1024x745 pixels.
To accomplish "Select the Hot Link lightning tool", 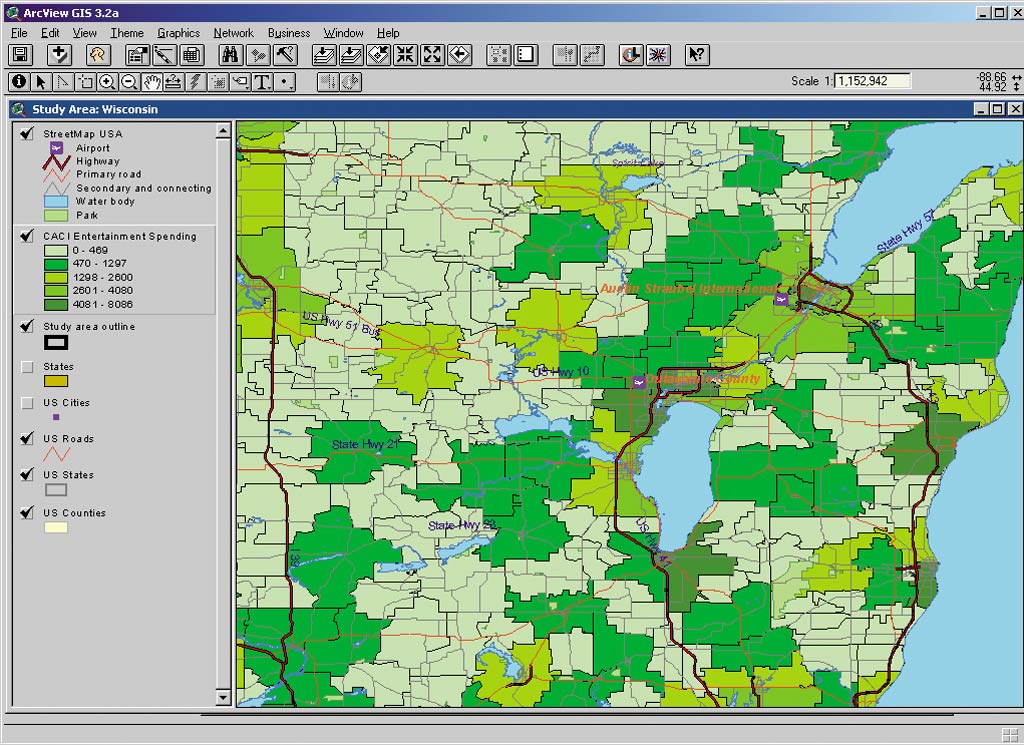I will tap(196, 82).
